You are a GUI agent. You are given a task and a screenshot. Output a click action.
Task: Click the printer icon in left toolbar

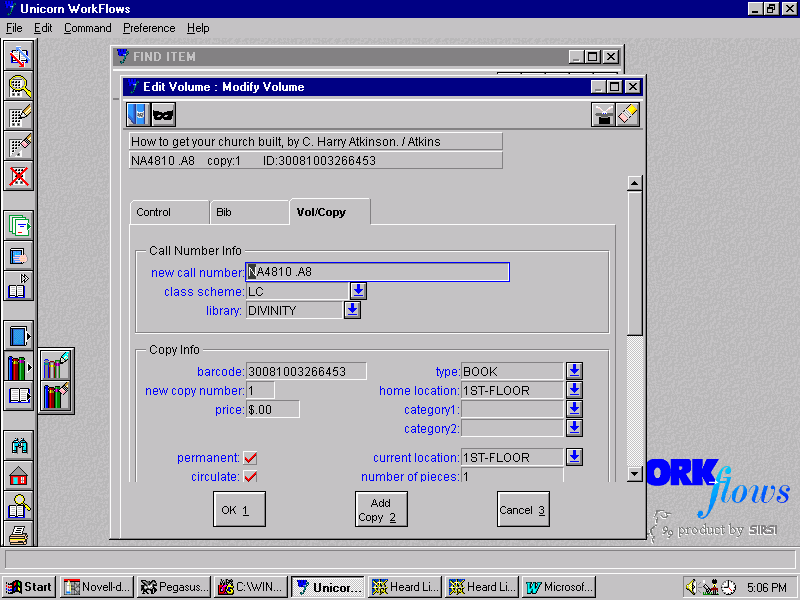tap(19, 534)
